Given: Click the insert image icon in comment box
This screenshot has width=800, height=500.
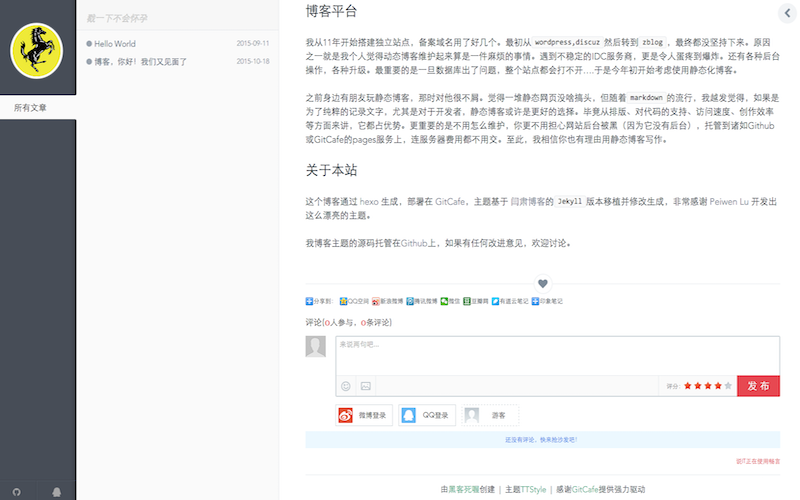Looking at the screenshot, I should tap(366, 386).
